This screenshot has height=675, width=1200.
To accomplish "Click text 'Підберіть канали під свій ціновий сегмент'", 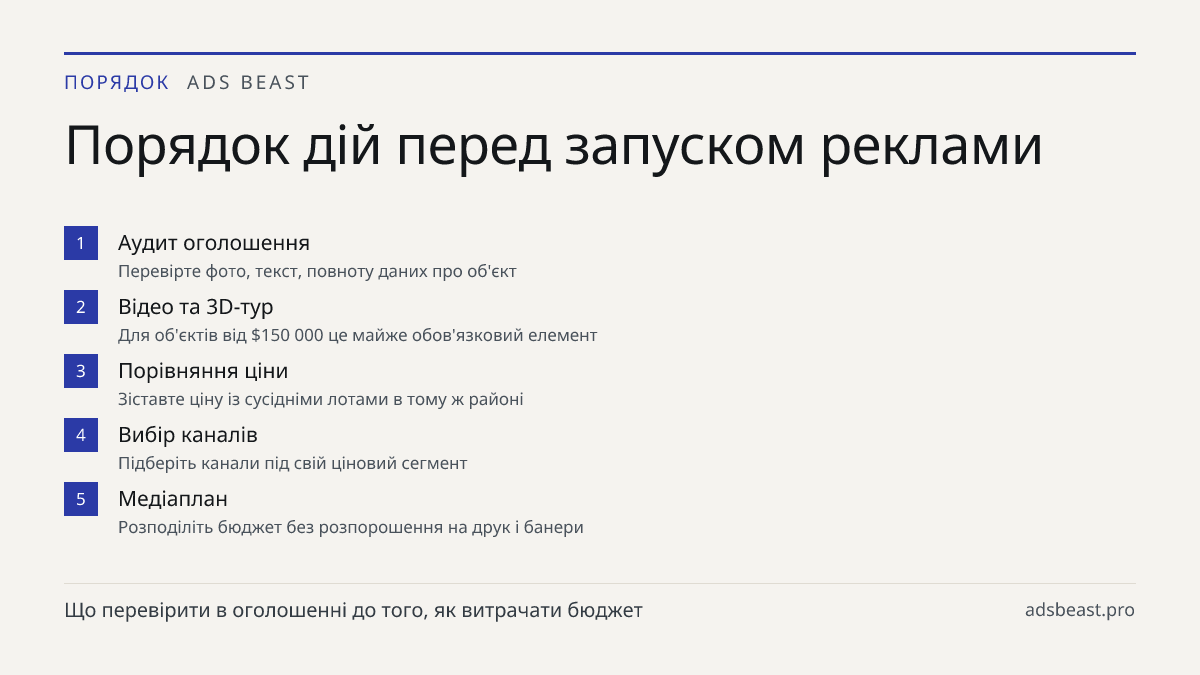I will click(x=293, y=463).
